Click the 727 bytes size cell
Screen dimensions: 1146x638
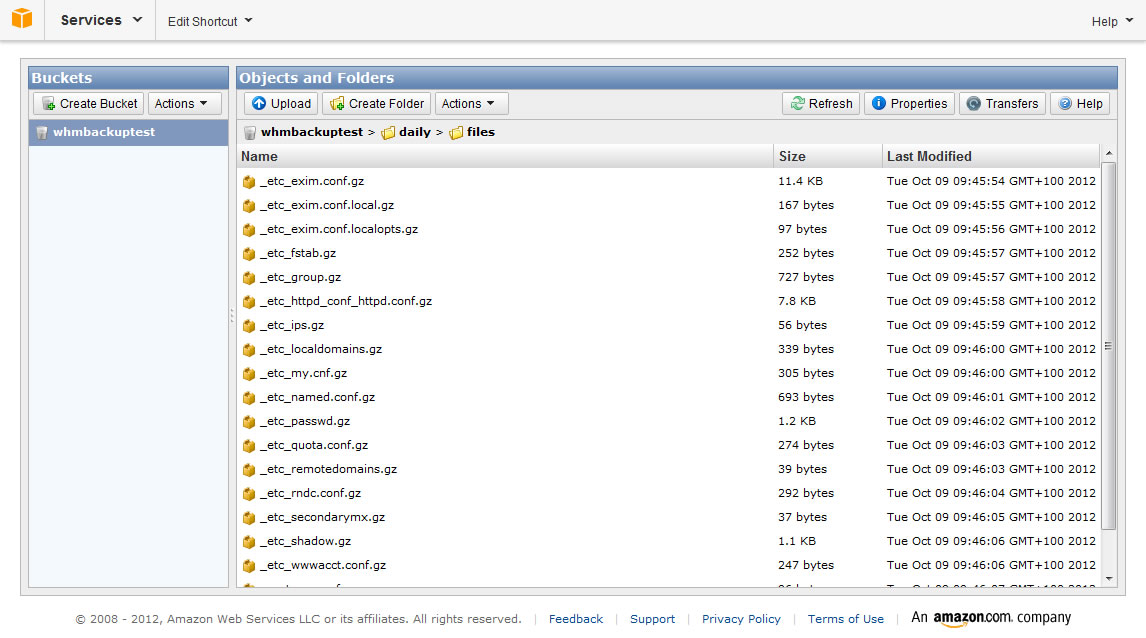click(x=806, y=278)
